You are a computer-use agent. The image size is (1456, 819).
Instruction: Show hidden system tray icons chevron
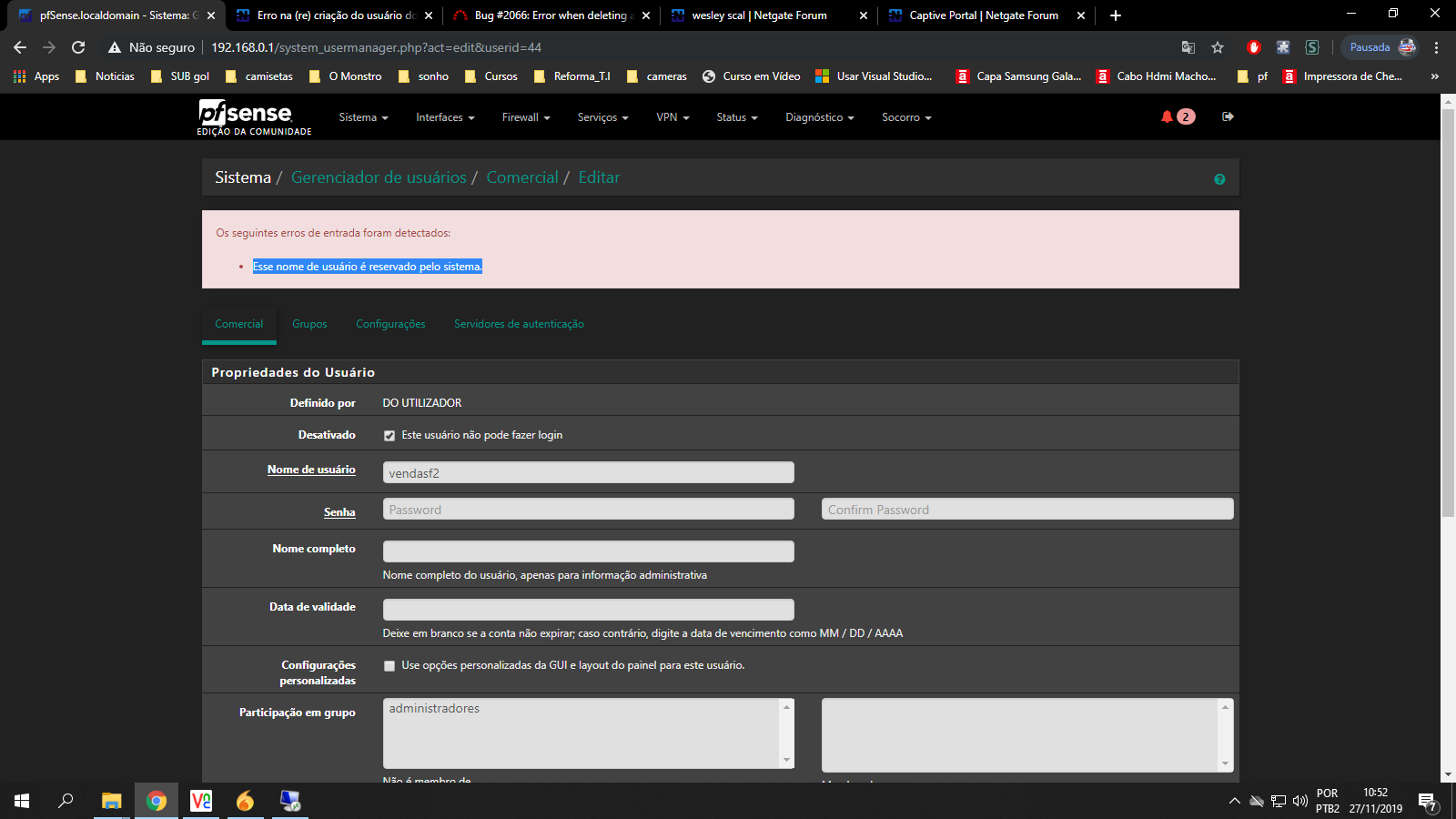click(1234, 801)
